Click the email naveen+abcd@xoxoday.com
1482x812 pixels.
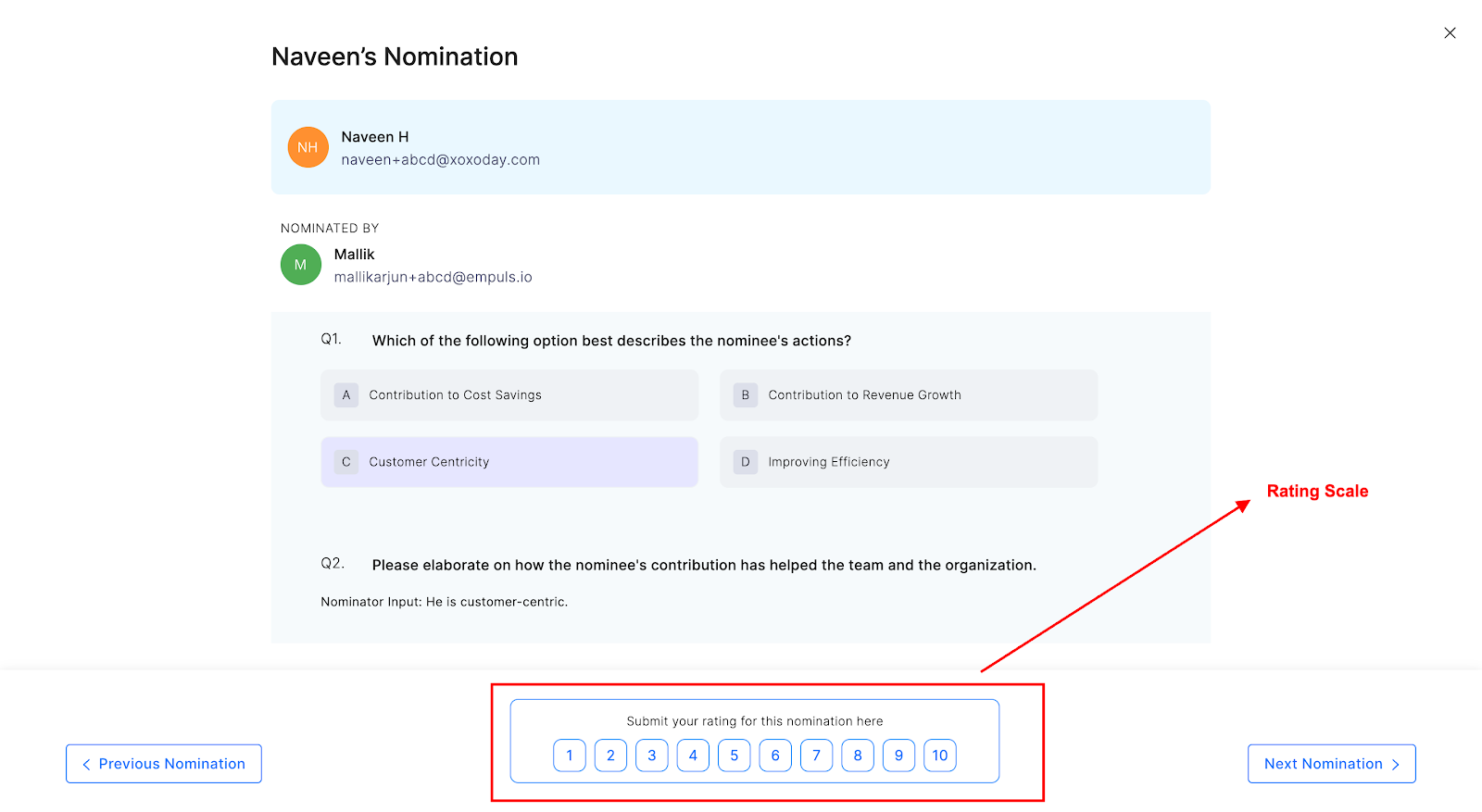(441, 160)
